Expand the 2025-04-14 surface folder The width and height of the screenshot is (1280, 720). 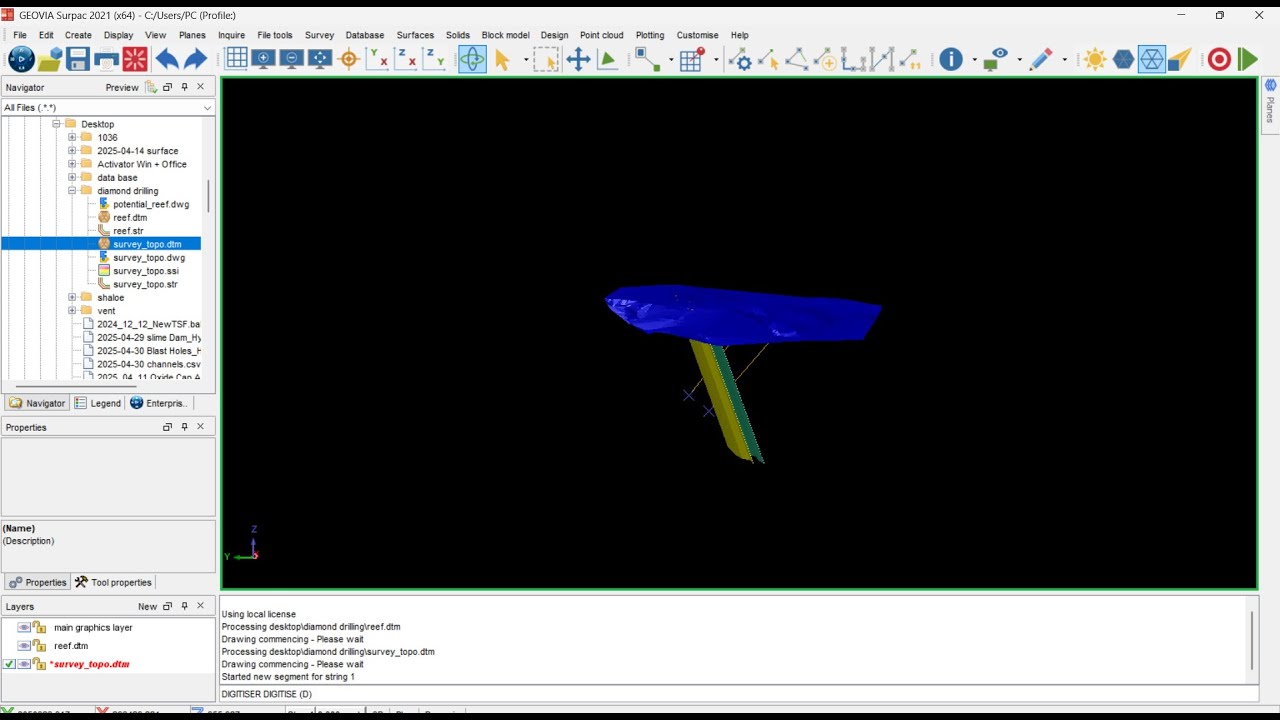tap(72, 151)
